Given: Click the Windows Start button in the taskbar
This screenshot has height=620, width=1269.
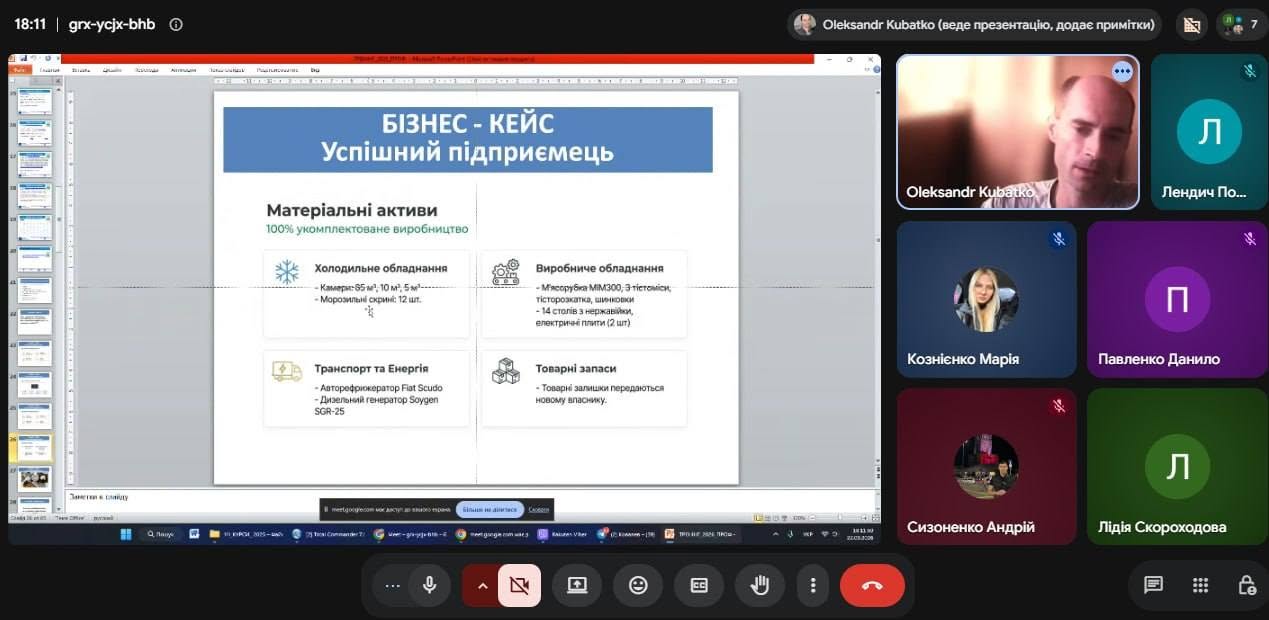Looking at the screenshot, I should pos(126,534).
